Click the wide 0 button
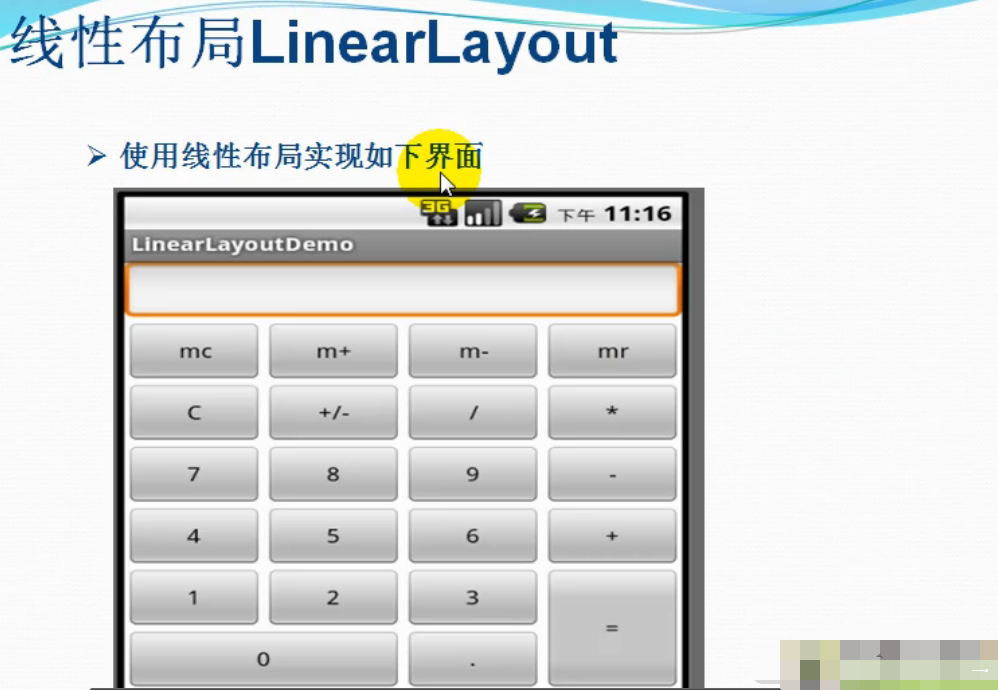This screenshot has height=690, width=998. (x=264, y=659)
